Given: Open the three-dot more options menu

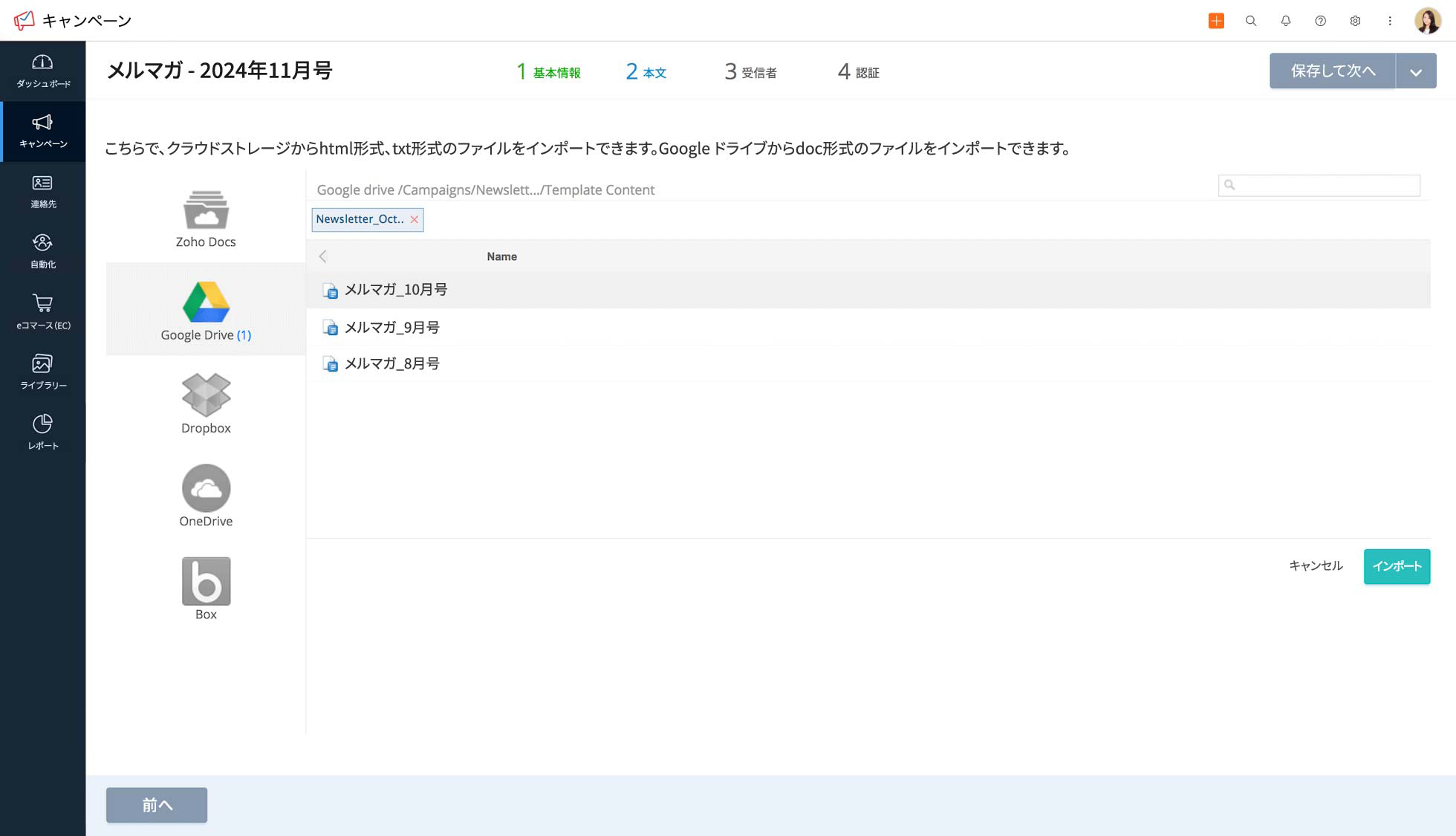Looking at the screenshot, I should click(x=1389, y=21).
